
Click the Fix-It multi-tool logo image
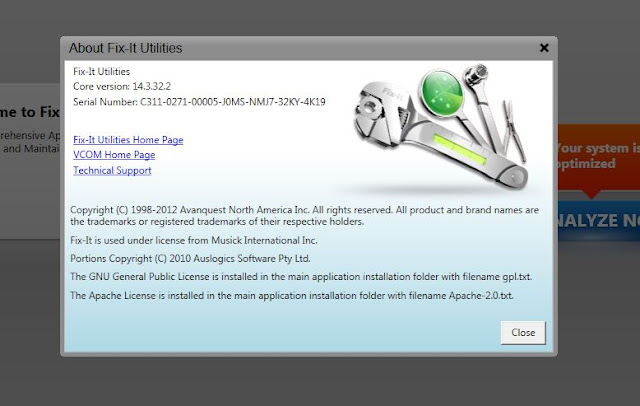[x=441, y=126]
